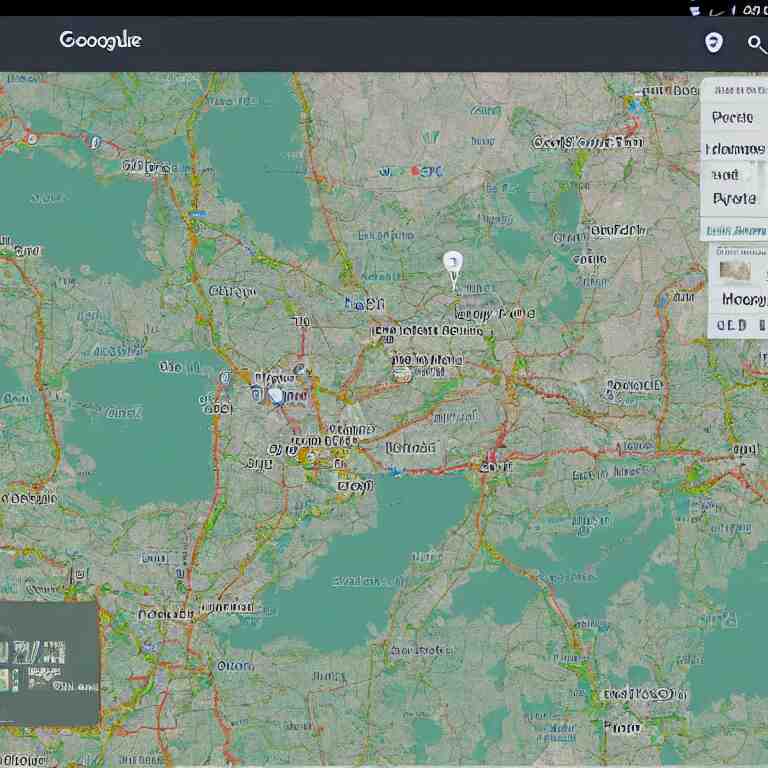Open the dark overlay panel at bottom left
Screen dimensions: 768x768
click(x=49, y=662)
